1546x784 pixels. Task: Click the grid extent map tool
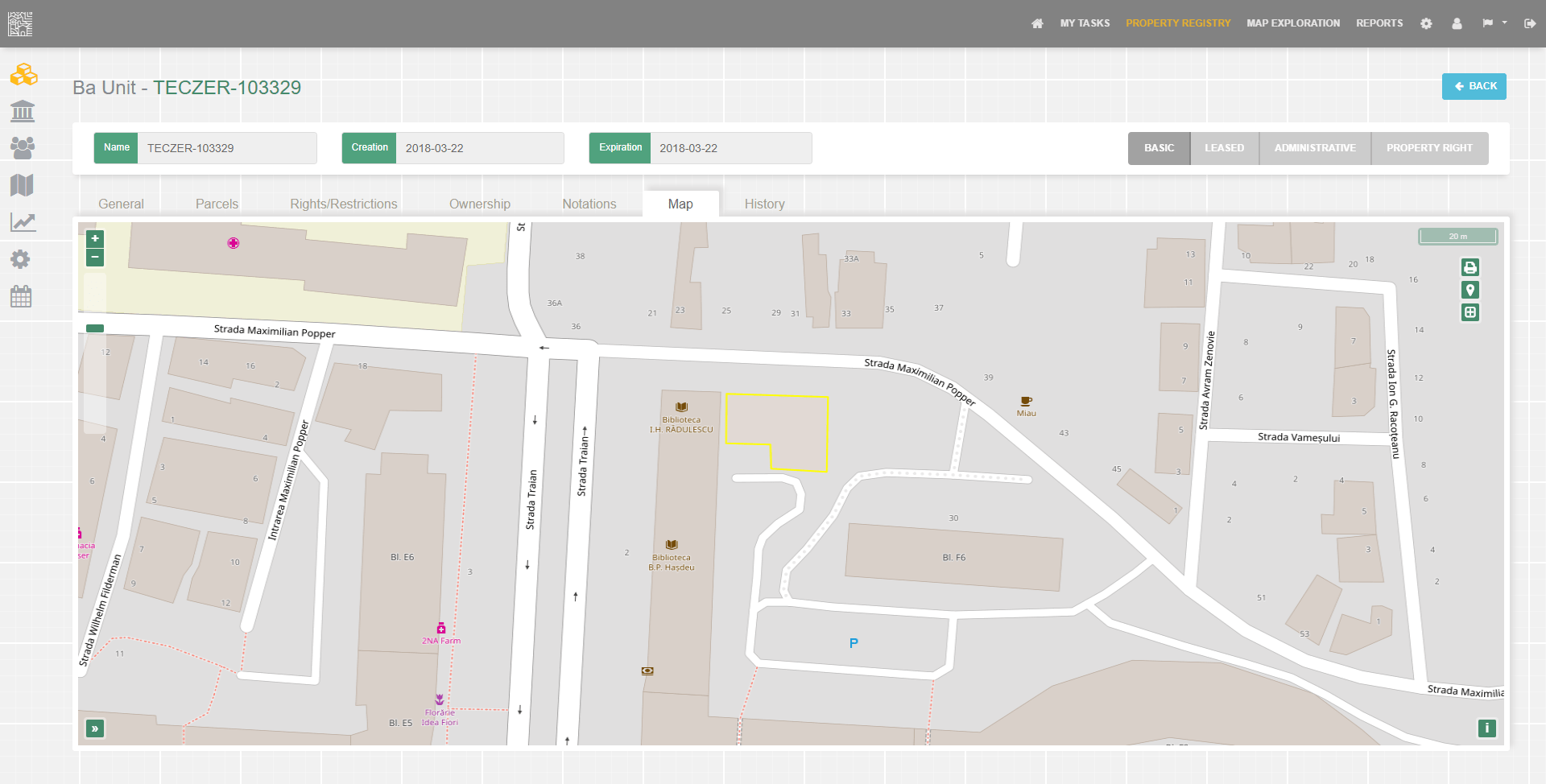(1470, 313)
